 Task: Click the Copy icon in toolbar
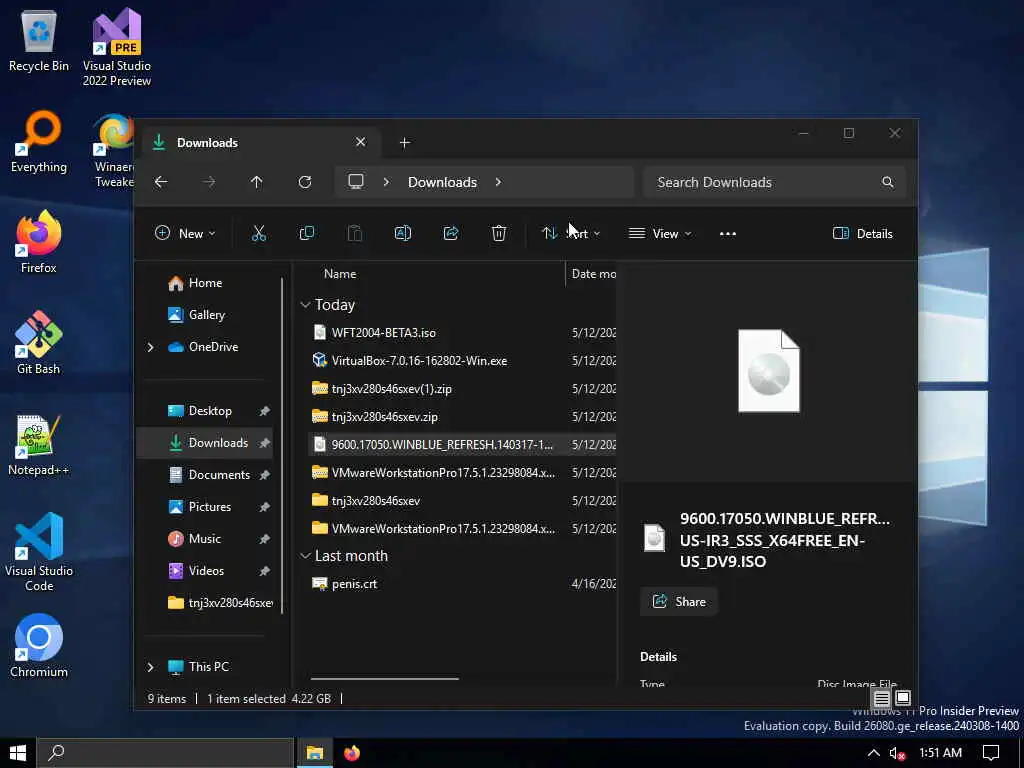(307, 233)
